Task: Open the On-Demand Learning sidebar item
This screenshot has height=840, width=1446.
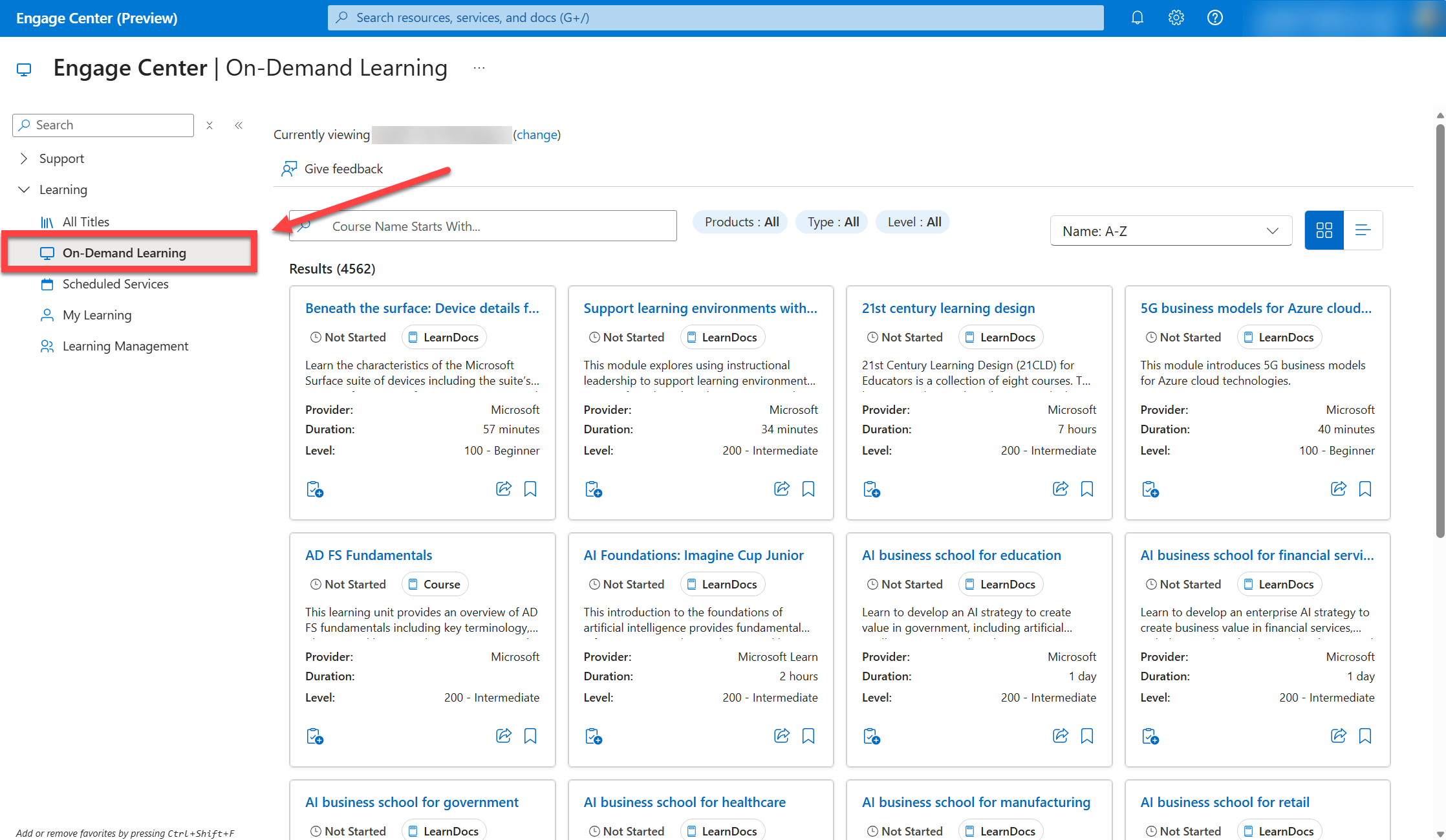Action: (124, 253)
